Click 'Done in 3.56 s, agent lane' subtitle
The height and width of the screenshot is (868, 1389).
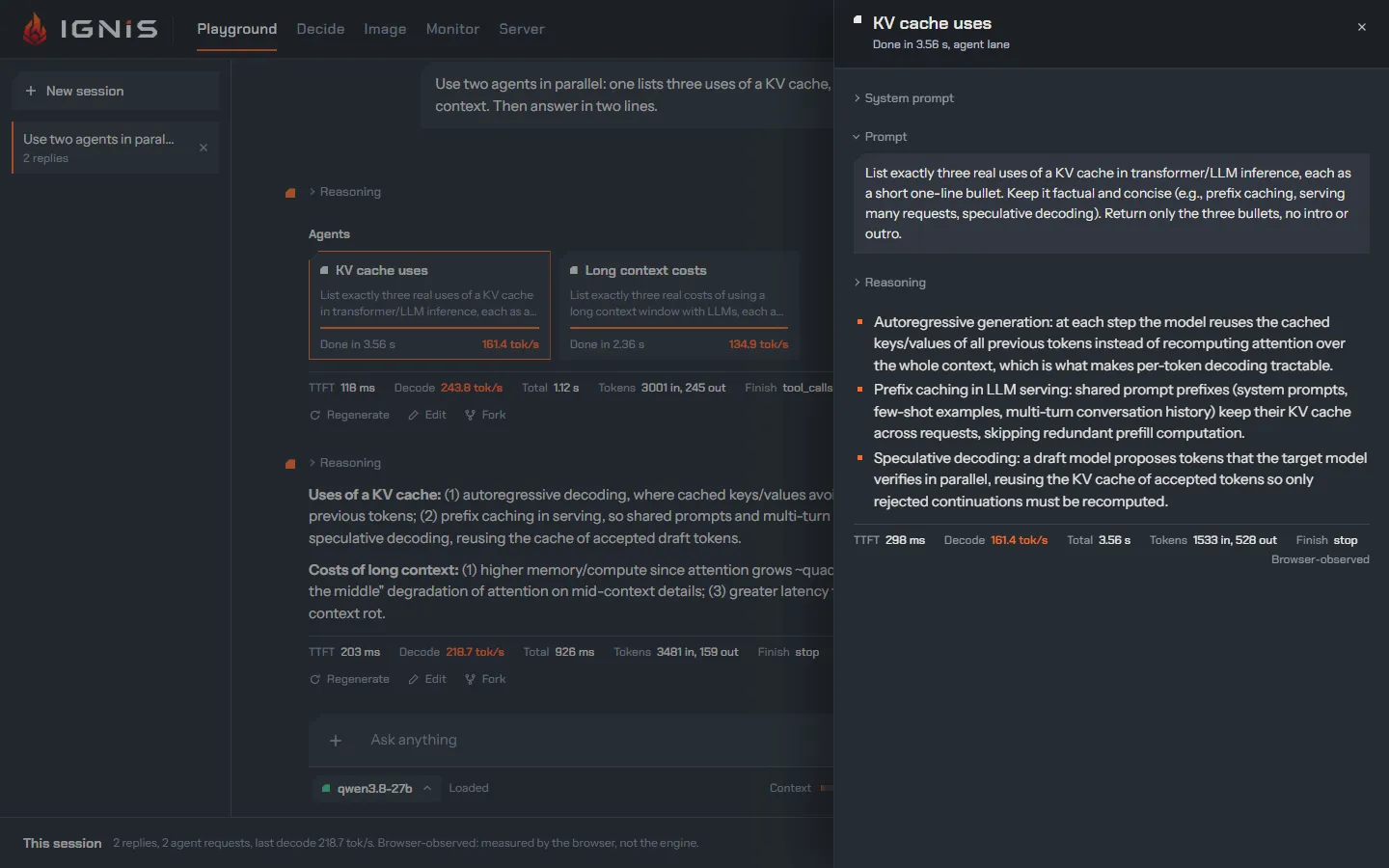[941, 44]
